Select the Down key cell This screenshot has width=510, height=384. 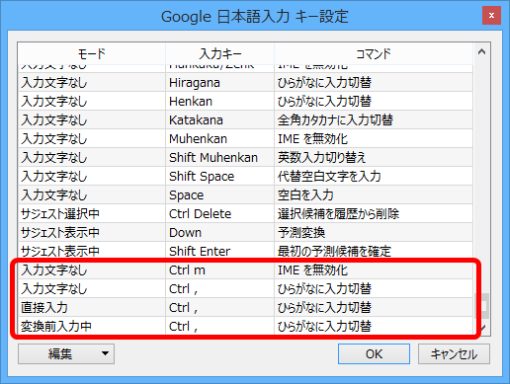(220, 232)
